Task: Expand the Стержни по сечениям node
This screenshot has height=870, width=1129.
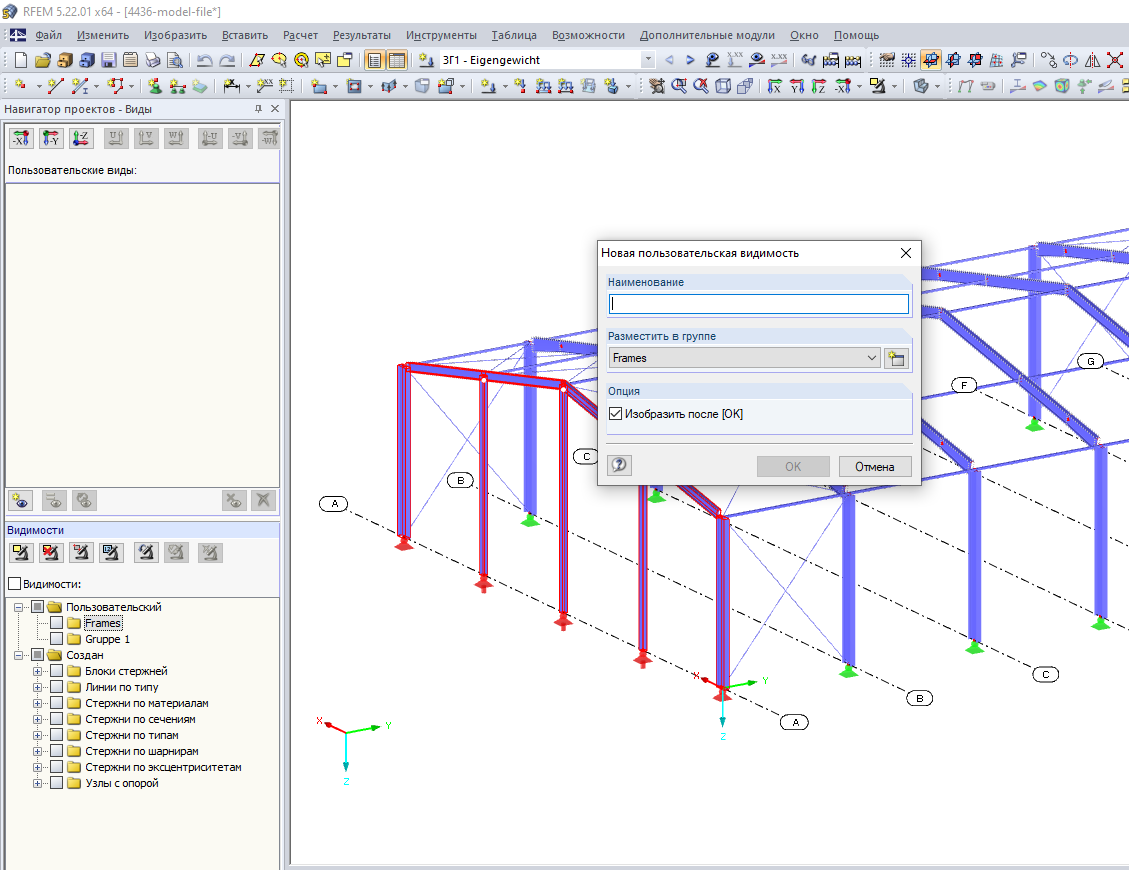Action: click(37, 719)
